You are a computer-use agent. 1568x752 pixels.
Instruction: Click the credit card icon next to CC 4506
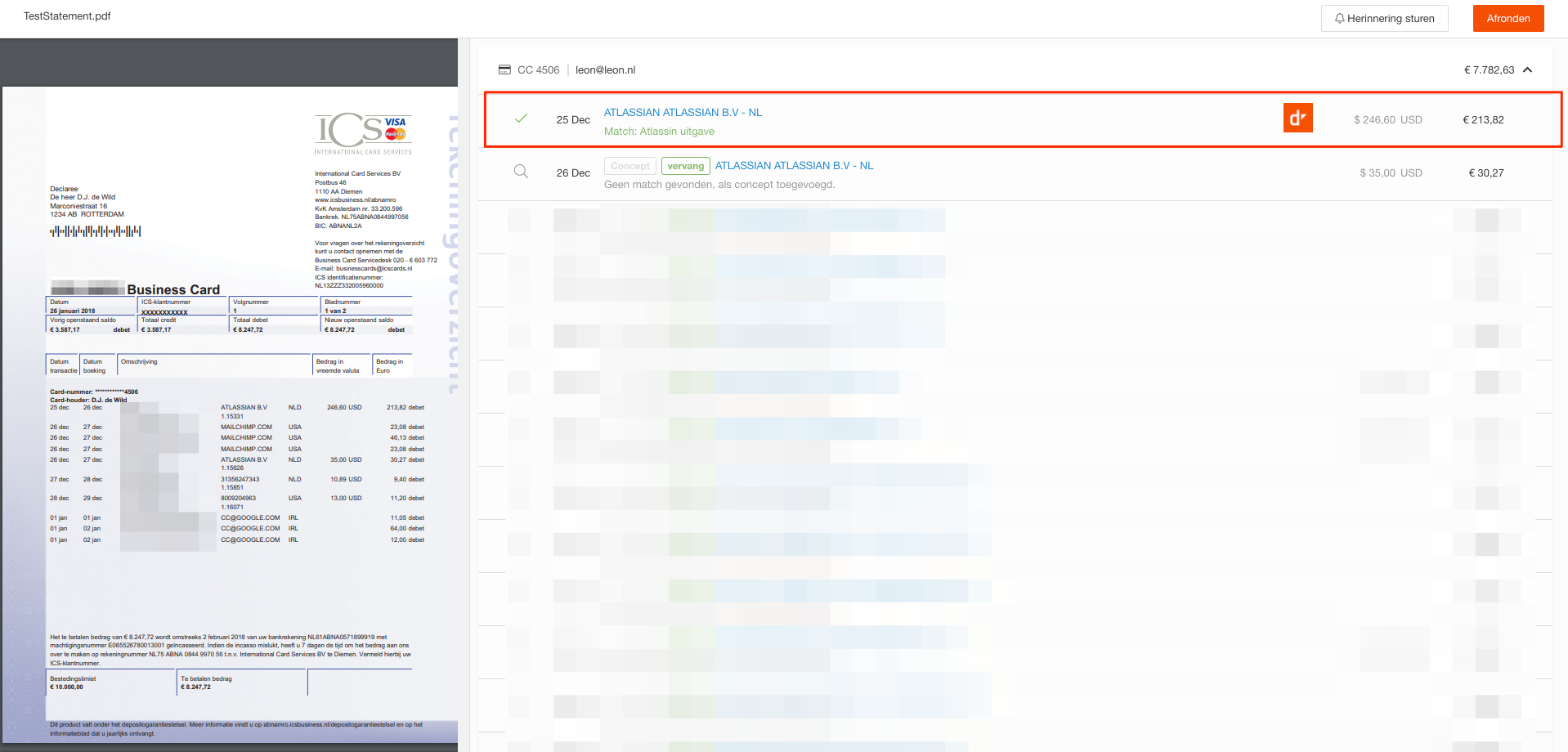[504, 69]
